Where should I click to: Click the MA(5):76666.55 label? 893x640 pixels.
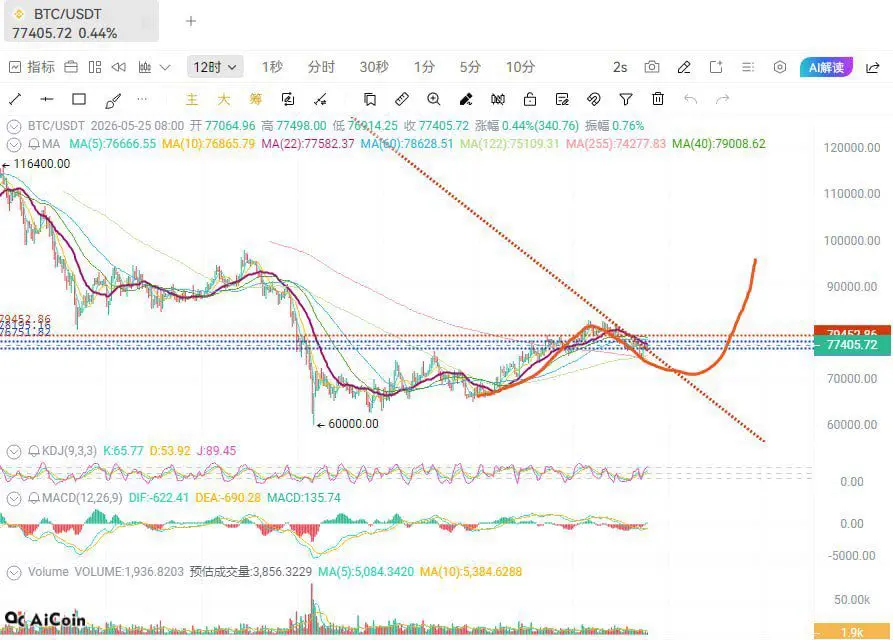pyautogui.click(x=113, y=144)
